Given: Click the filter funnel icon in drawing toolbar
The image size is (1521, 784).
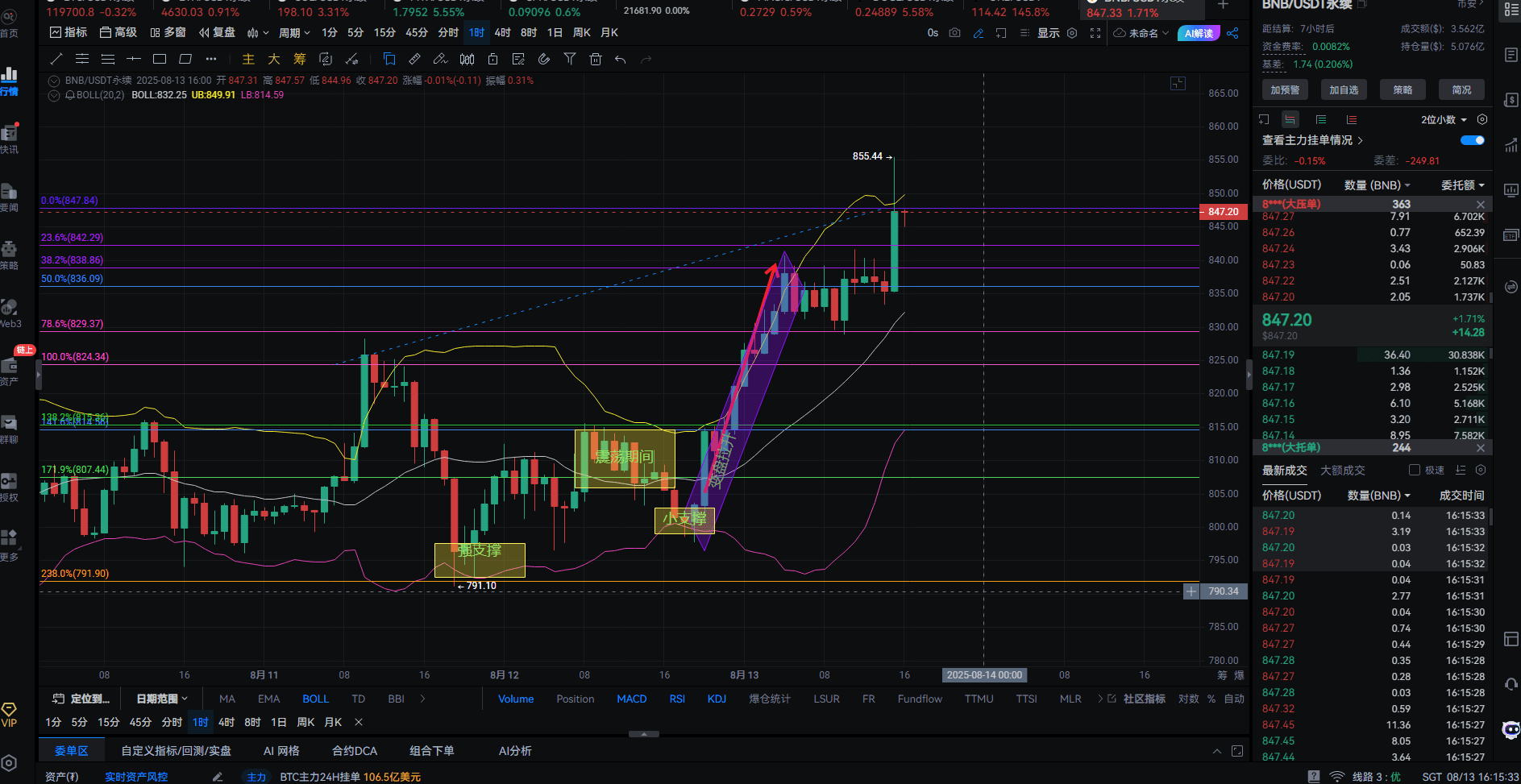Looking at the screenshot, I should (570, 59).
